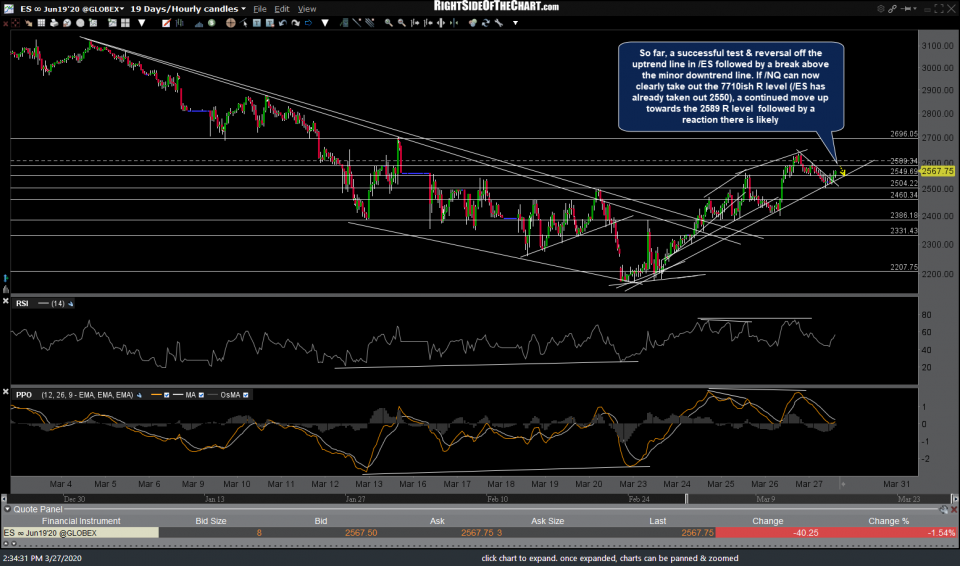Toggle the OsMA histogram checkbox
This screenshot has height=566, width=960.
tap(246, 395)
